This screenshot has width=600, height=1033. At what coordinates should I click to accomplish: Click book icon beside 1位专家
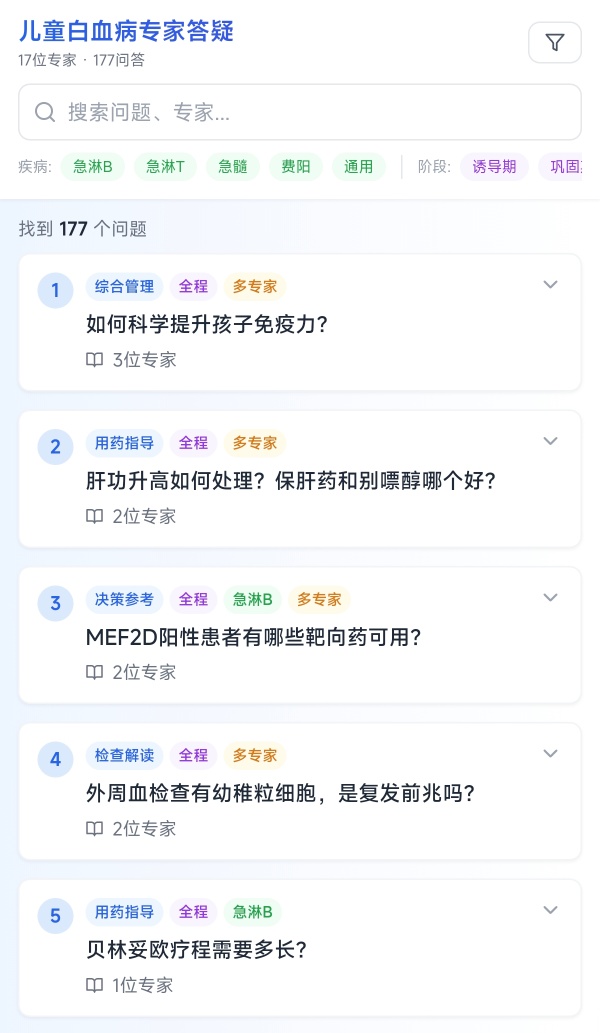[95, 985]
